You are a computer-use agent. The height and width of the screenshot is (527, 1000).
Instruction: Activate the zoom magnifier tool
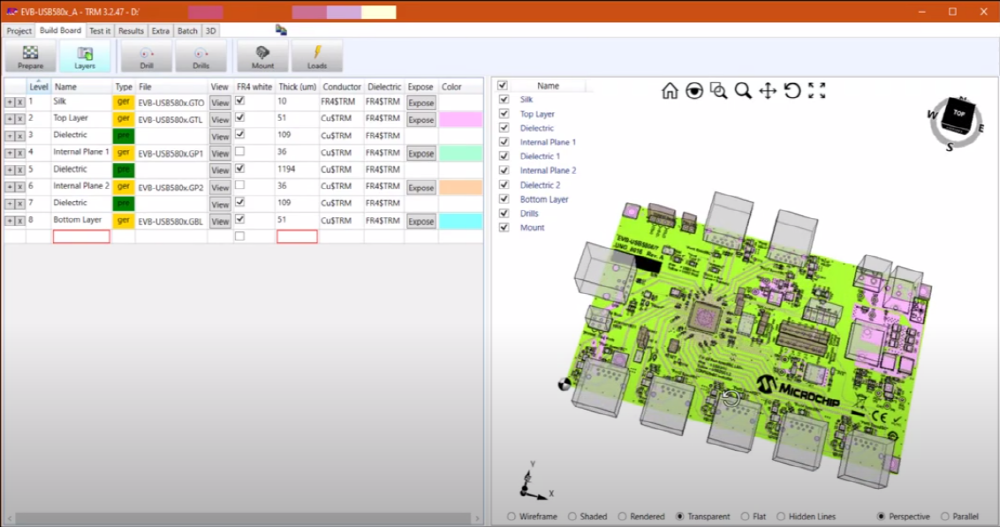tap(743, 91)
